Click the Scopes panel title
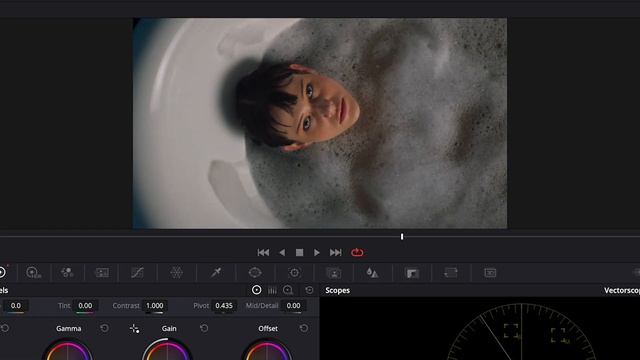Screen dimensions: 640x360 (x=338, y=290)
